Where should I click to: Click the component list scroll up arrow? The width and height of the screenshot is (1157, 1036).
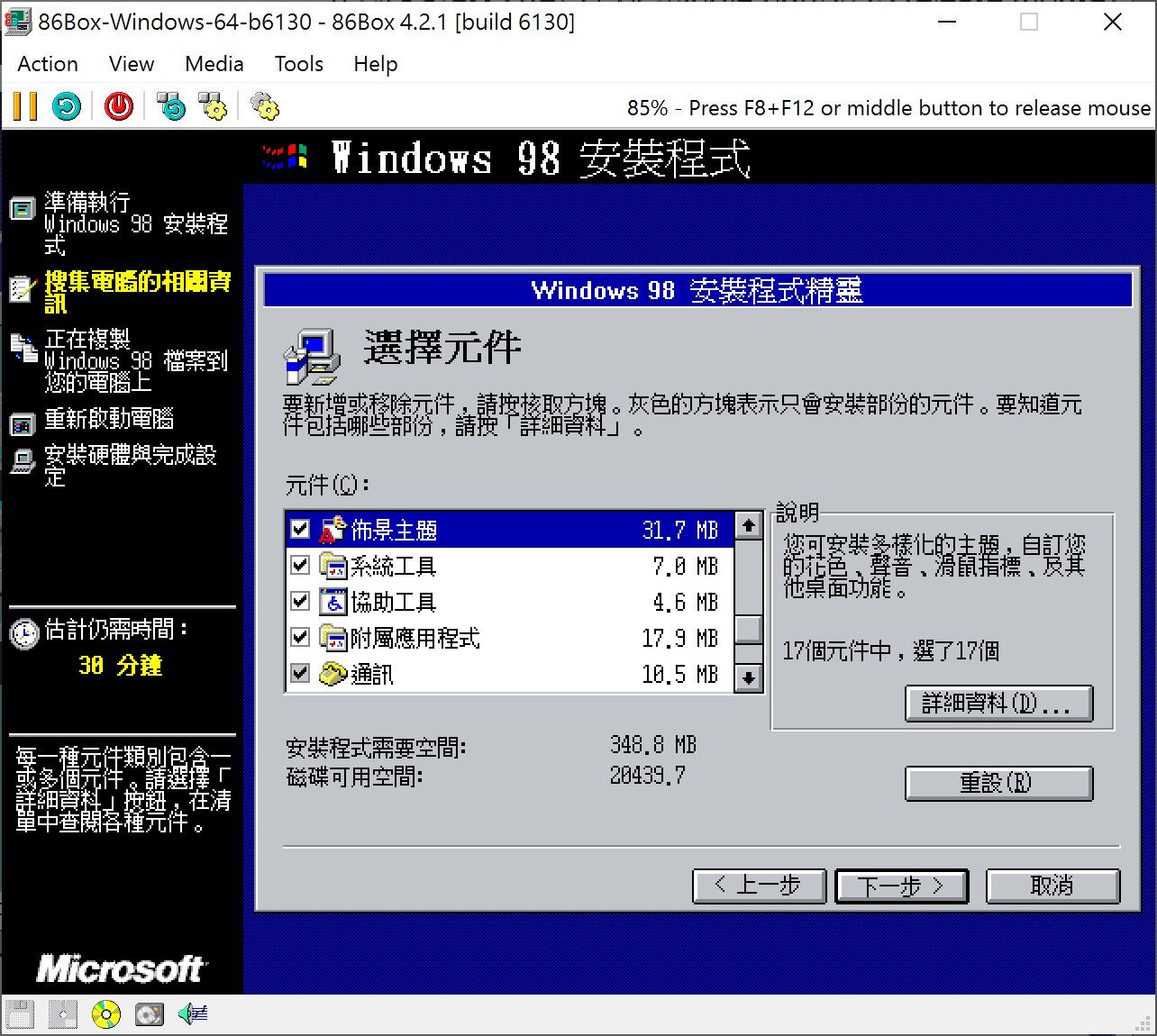pyautogui.click(x=749, y=525)
